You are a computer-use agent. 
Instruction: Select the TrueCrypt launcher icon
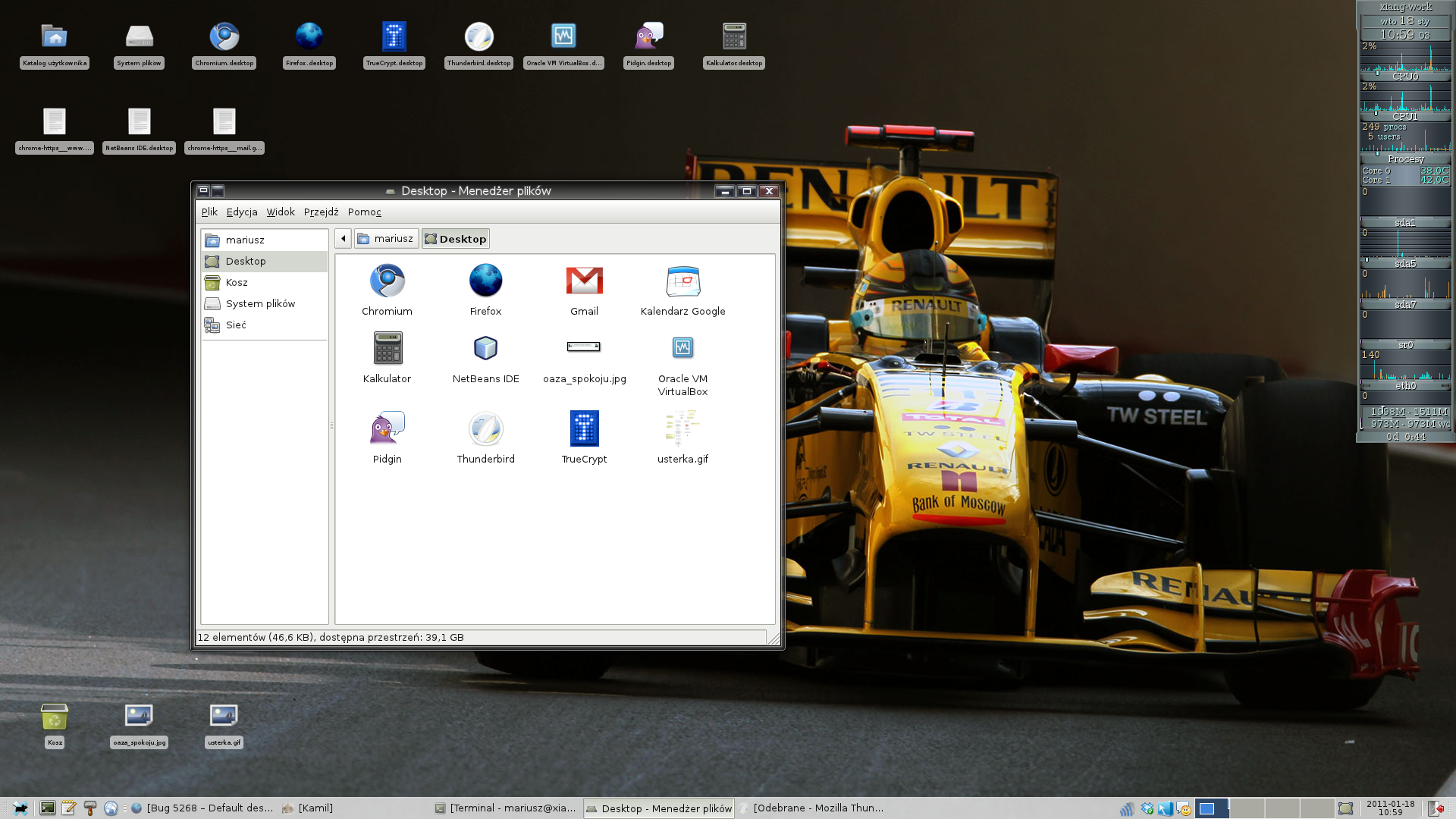(584, 429)
